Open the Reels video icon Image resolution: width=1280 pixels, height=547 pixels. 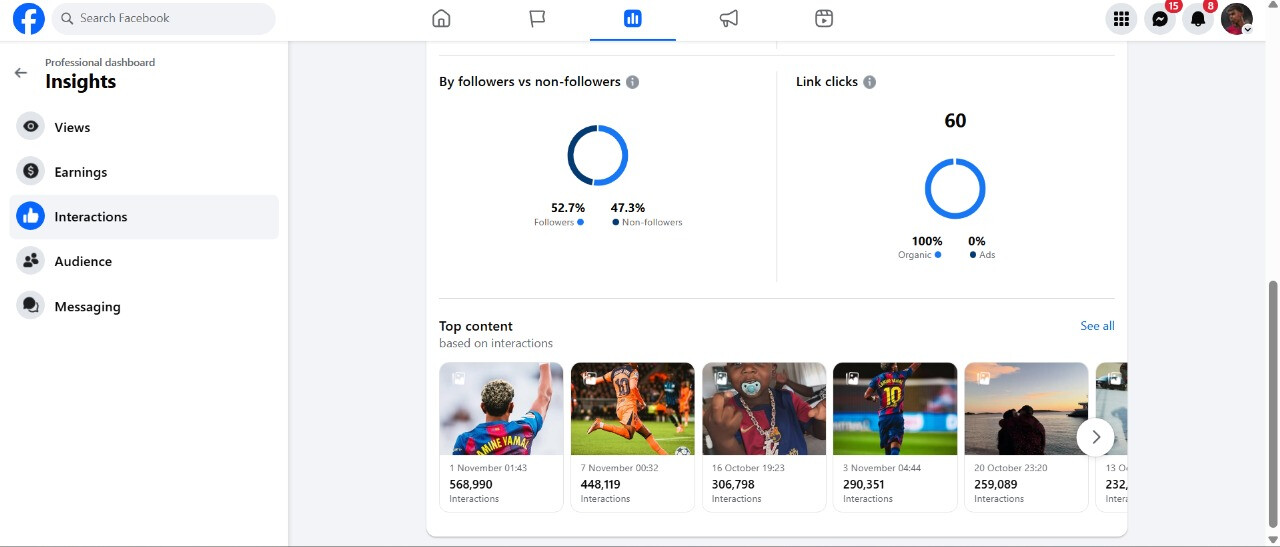(x=824, y=19)
